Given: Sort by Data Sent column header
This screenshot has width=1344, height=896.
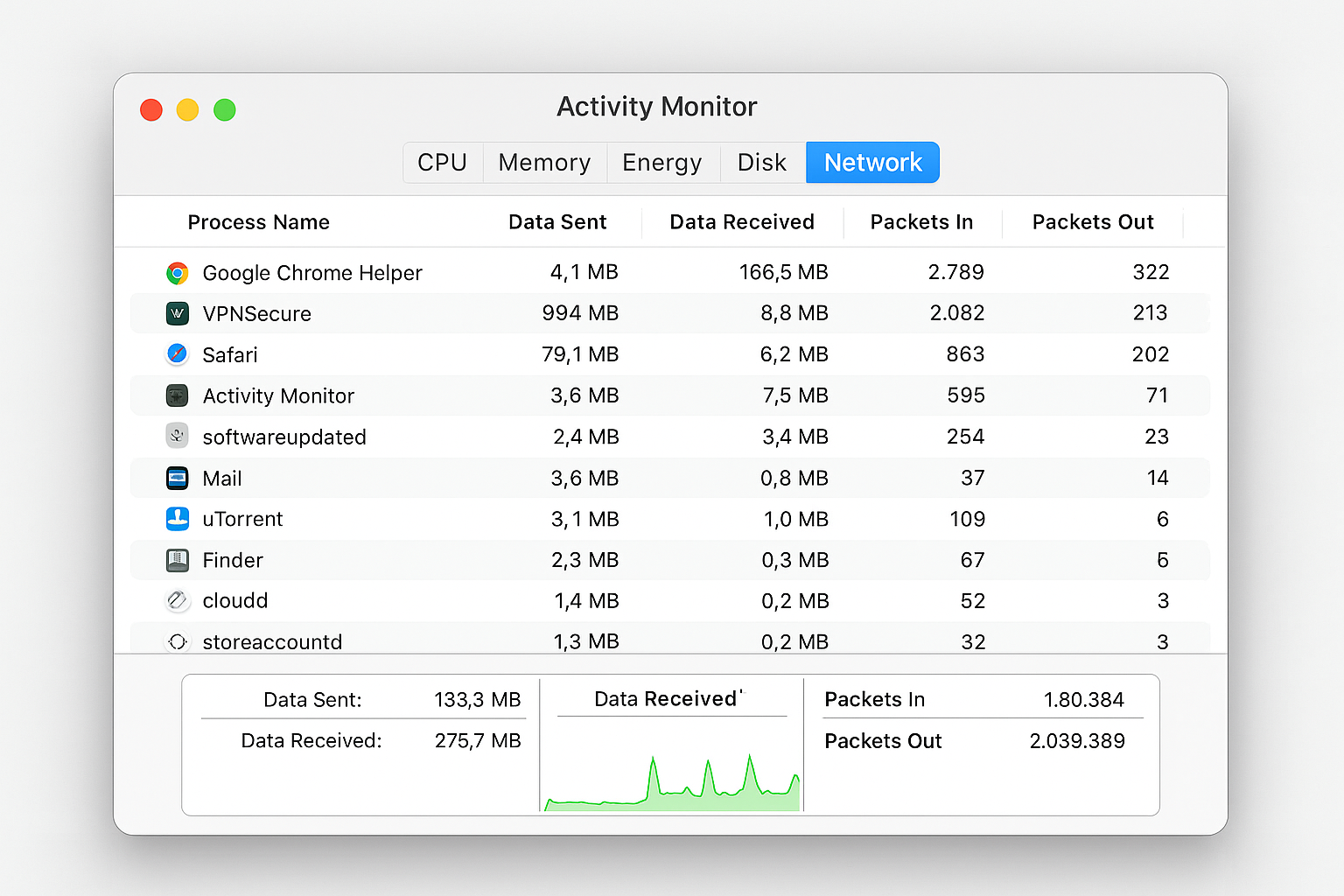Looking at the screenshot, I should 557,222.
